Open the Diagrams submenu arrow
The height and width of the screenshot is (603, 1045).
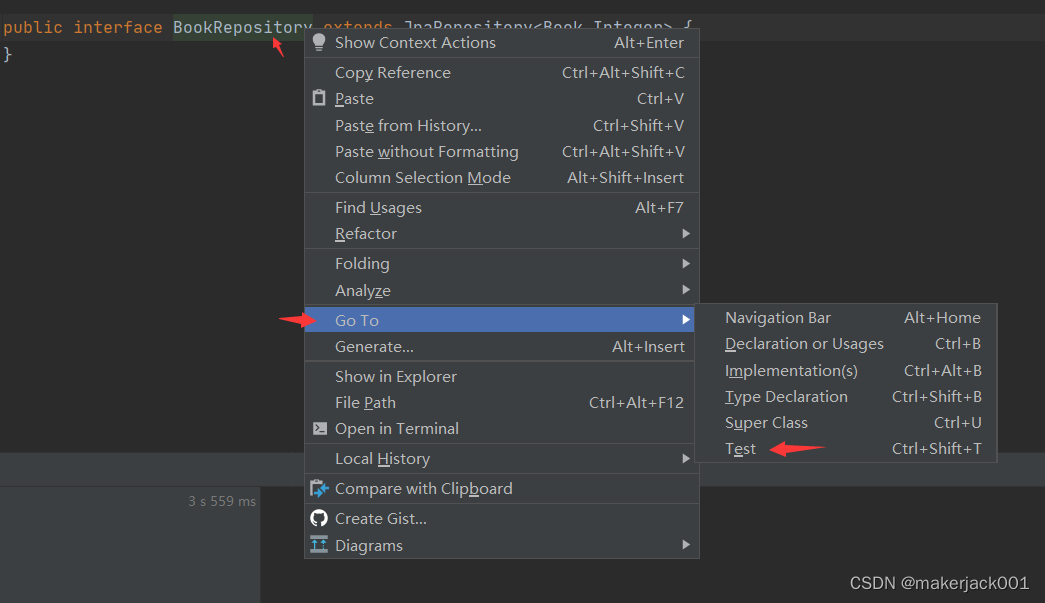point(686,545)
